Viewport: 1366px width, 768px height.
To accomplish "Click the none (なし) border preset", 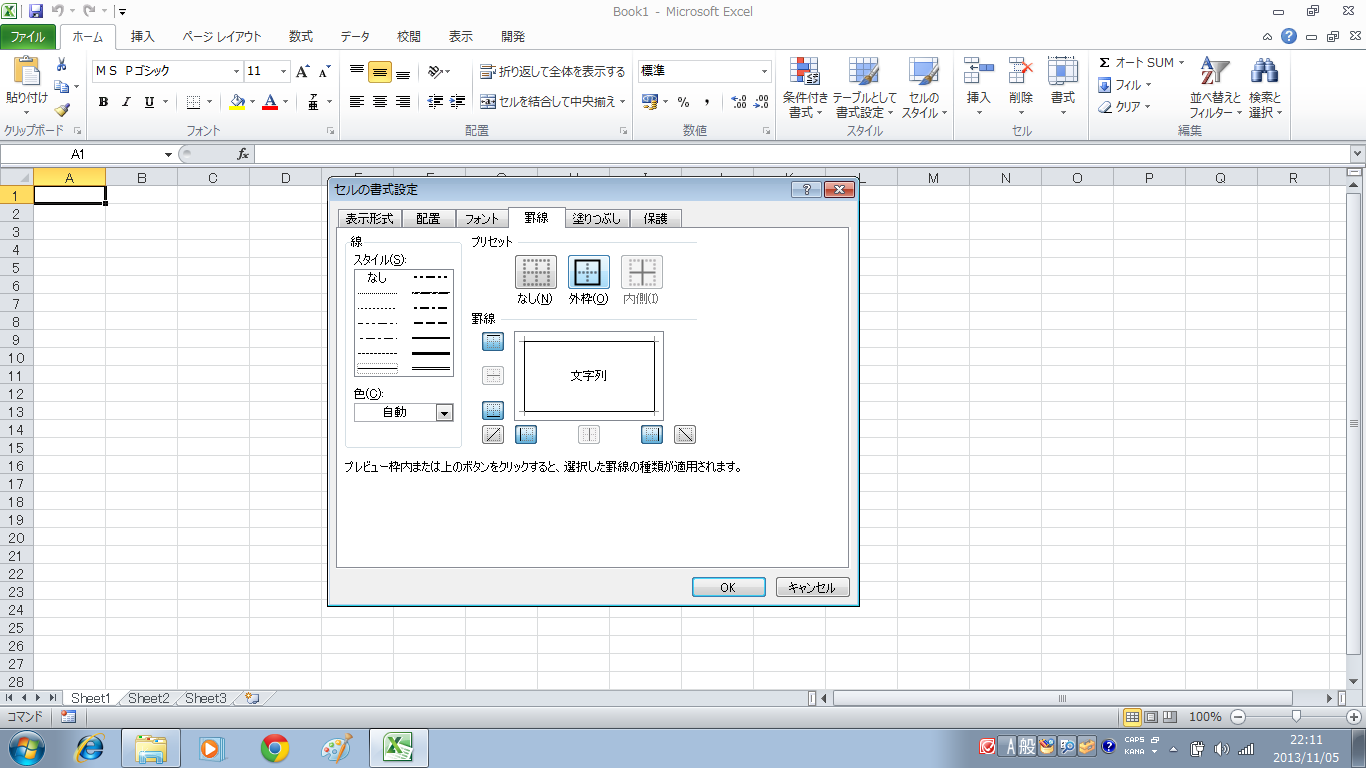I will coord(535,272).
